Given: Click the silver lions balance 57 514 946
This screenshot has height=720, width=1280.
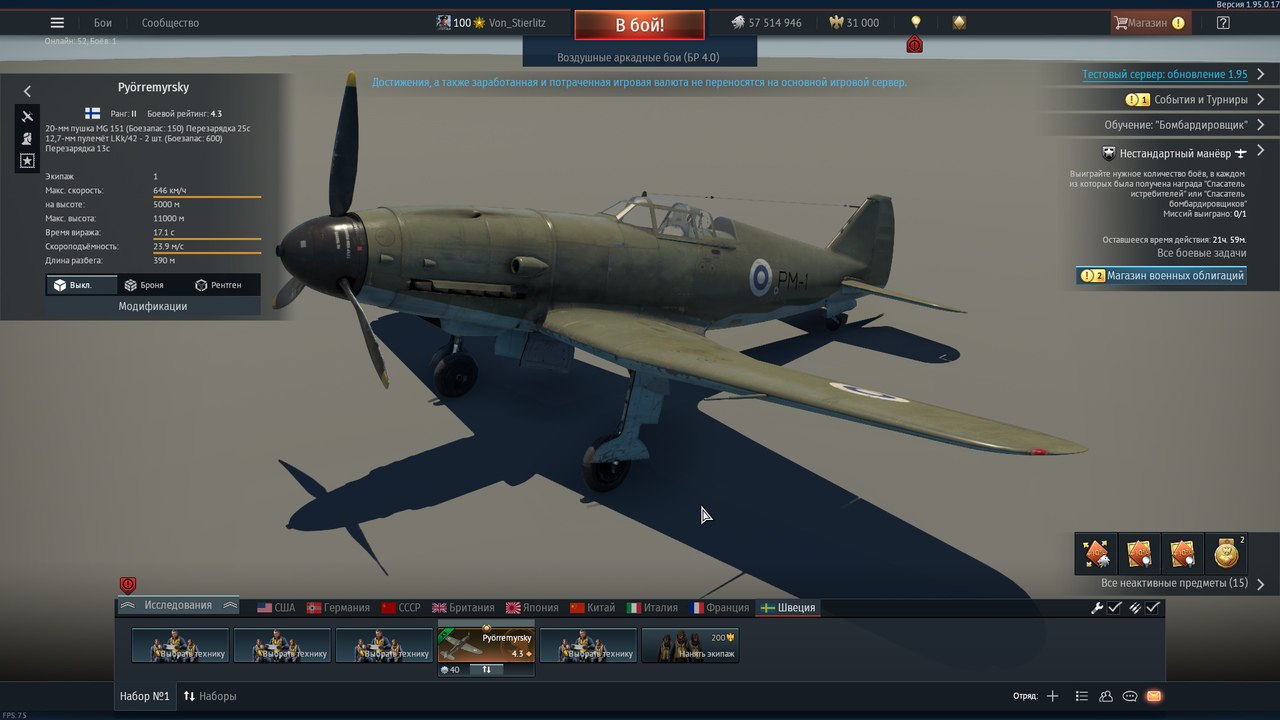Looking at the screenshot, I should pos(766,23).
